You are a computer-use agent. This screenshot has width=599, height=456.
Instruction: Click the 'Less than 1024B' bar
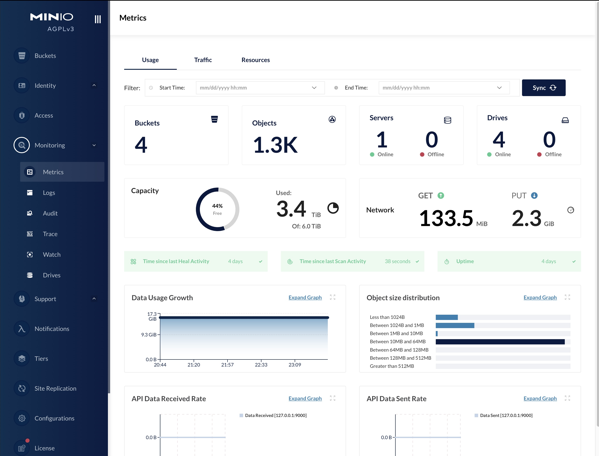pos(447,317)
